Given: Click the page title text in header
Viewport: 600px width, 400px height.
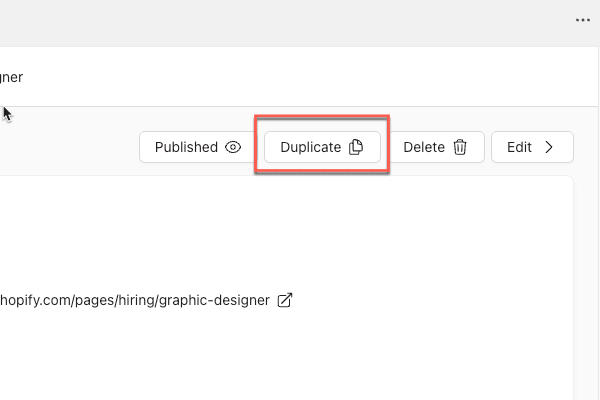Looking at the screenshot, I should pos(12,76).
